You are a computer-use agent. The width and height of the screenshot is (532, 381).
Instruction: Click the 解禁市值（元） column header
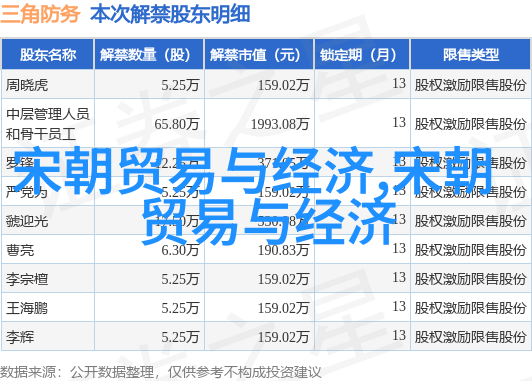click(x=259, y=55)
